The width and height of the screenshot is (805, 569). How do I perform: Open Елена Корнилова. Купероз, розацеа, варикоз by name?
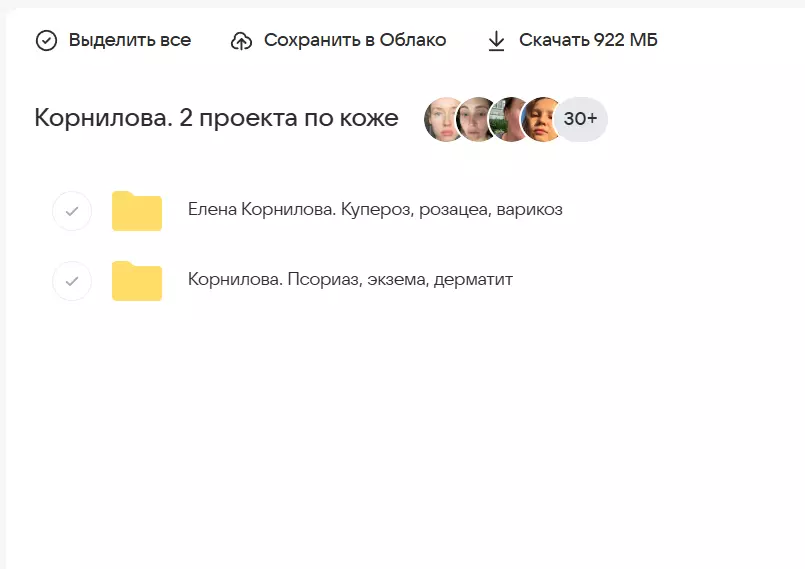coord(375,210)
